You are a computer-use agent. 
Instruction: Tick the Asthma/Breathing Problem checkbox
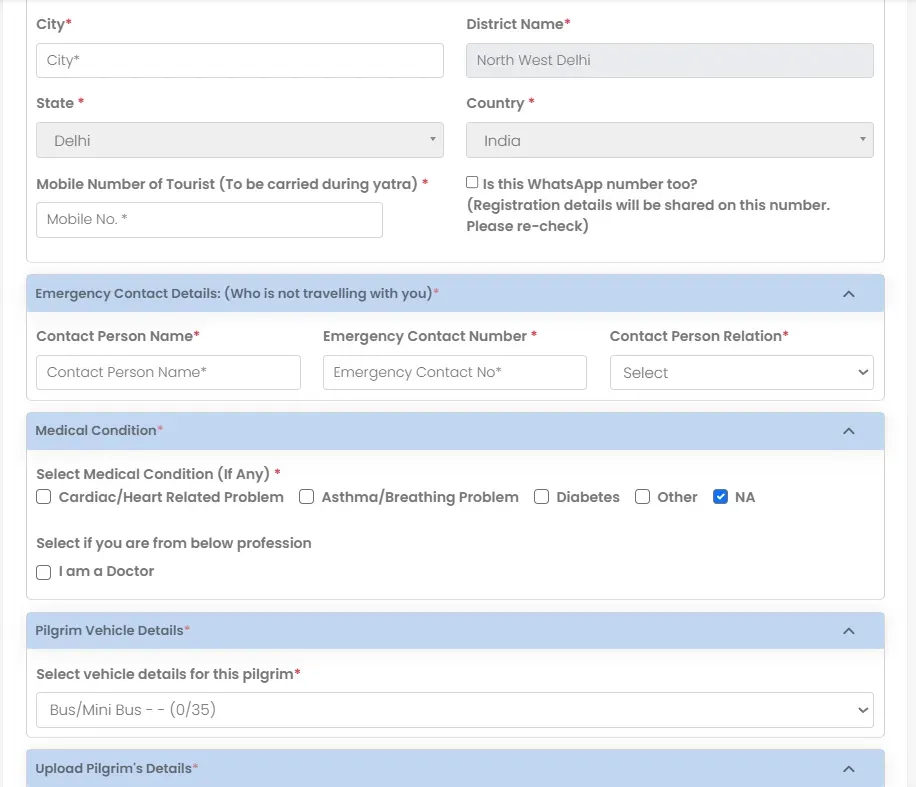[x=307, y=497]
